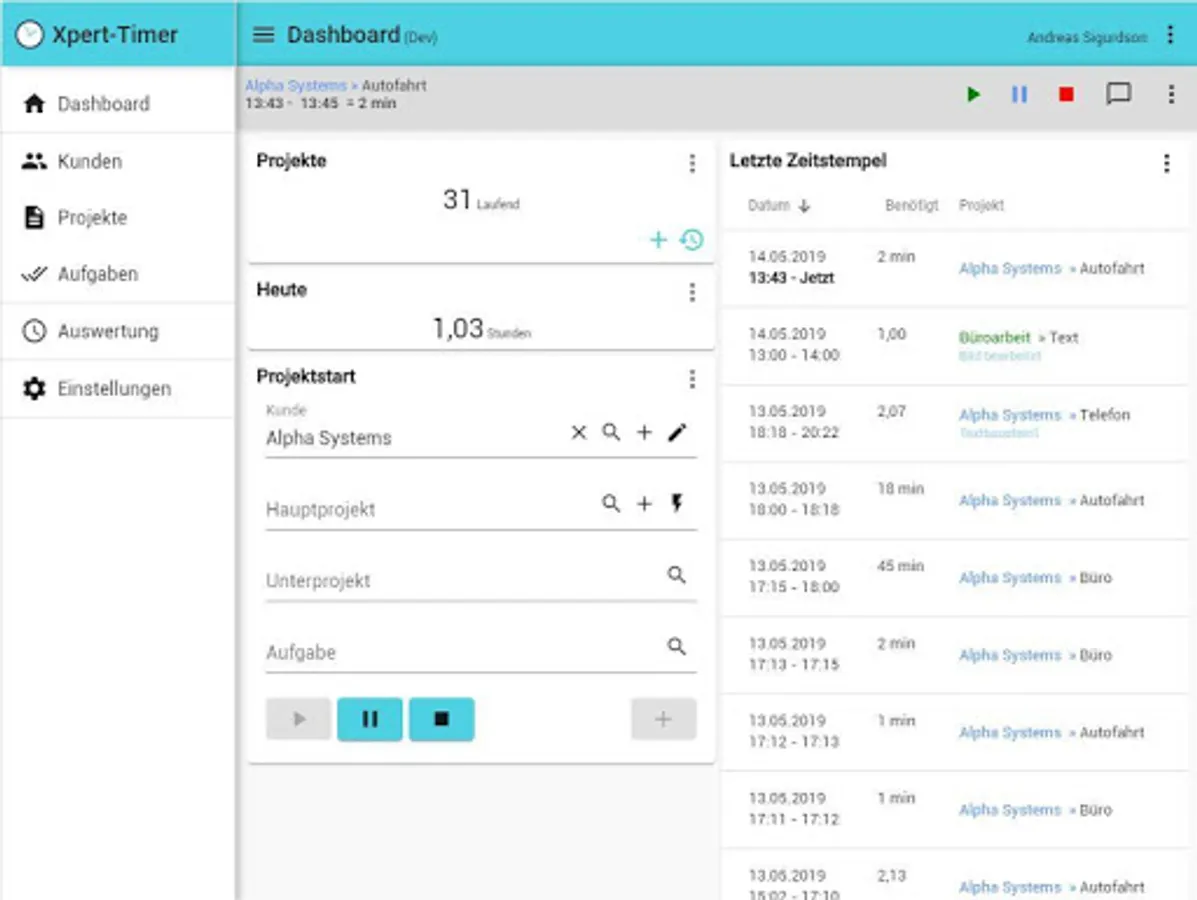
Task: Open the comment speech bubble icon
Action: [x=1118, y=94]
